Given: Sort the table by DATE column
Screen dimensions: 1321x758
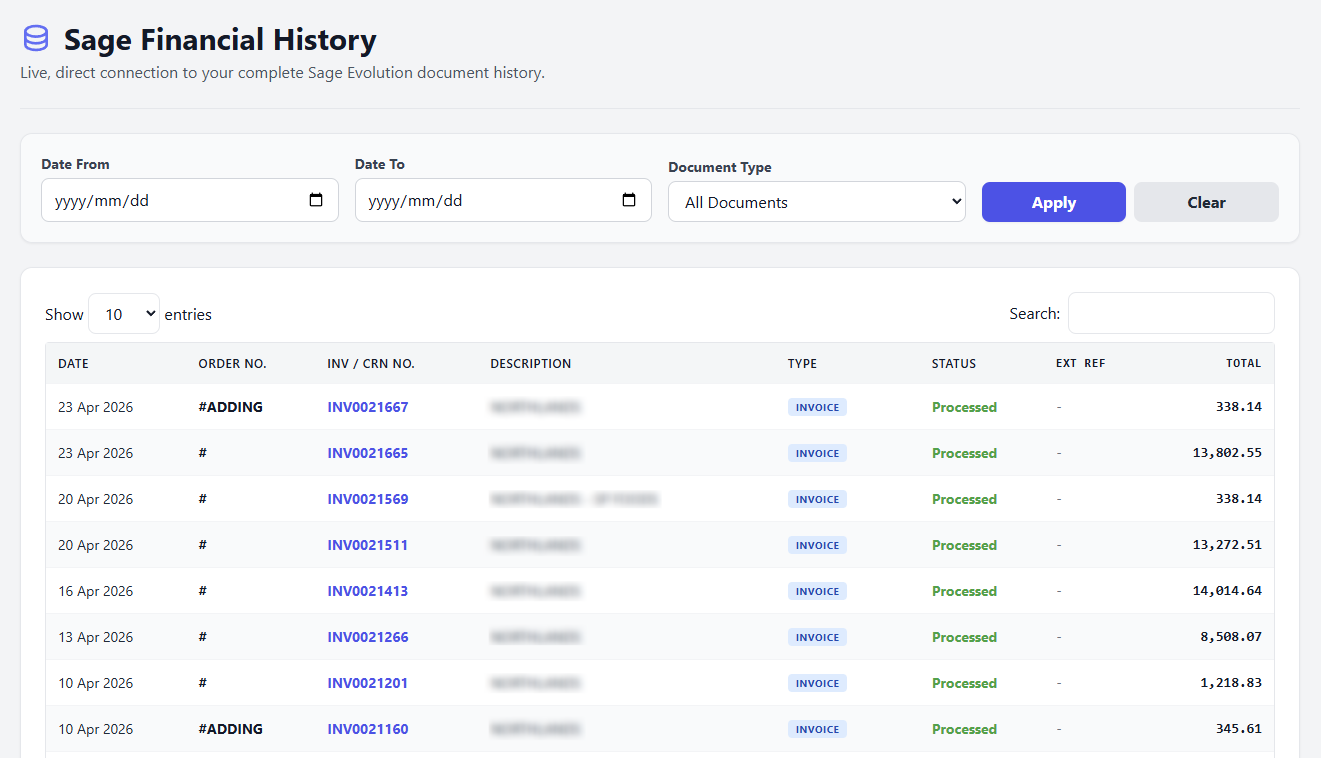Looking at the screenshot, I should click(x=74, y=364).
